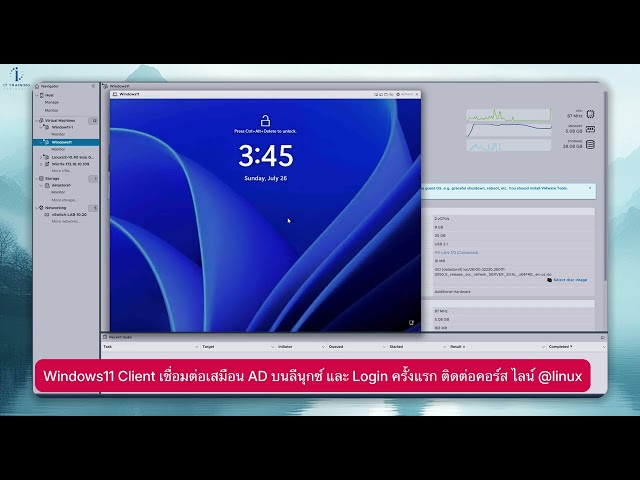The height and width of the screenshot is (480, 640).
Task: Click the Additional Hardware row
Action: [x=513, y=292]
